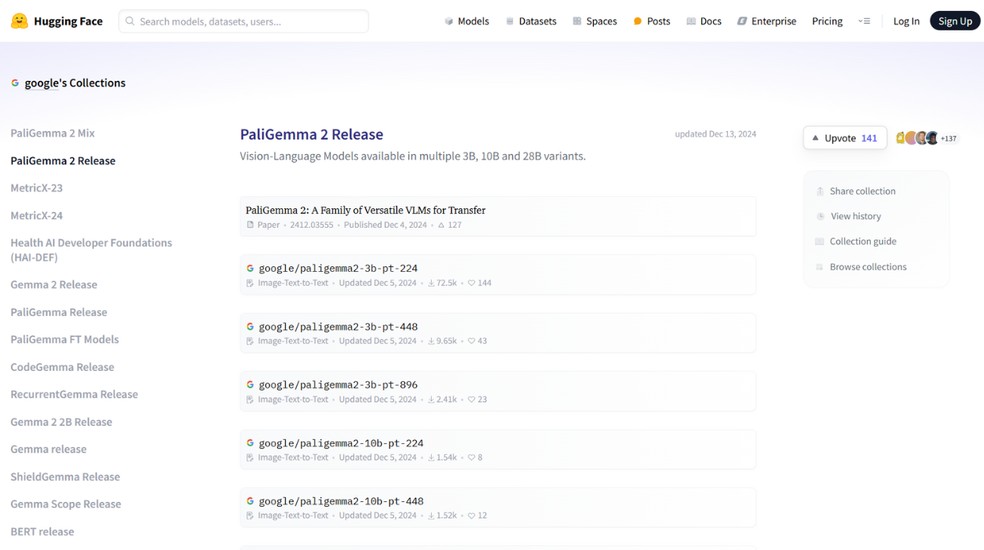Select PaliGemma FT Models collection
Viewport: 984px width, 550px height.
65,339
